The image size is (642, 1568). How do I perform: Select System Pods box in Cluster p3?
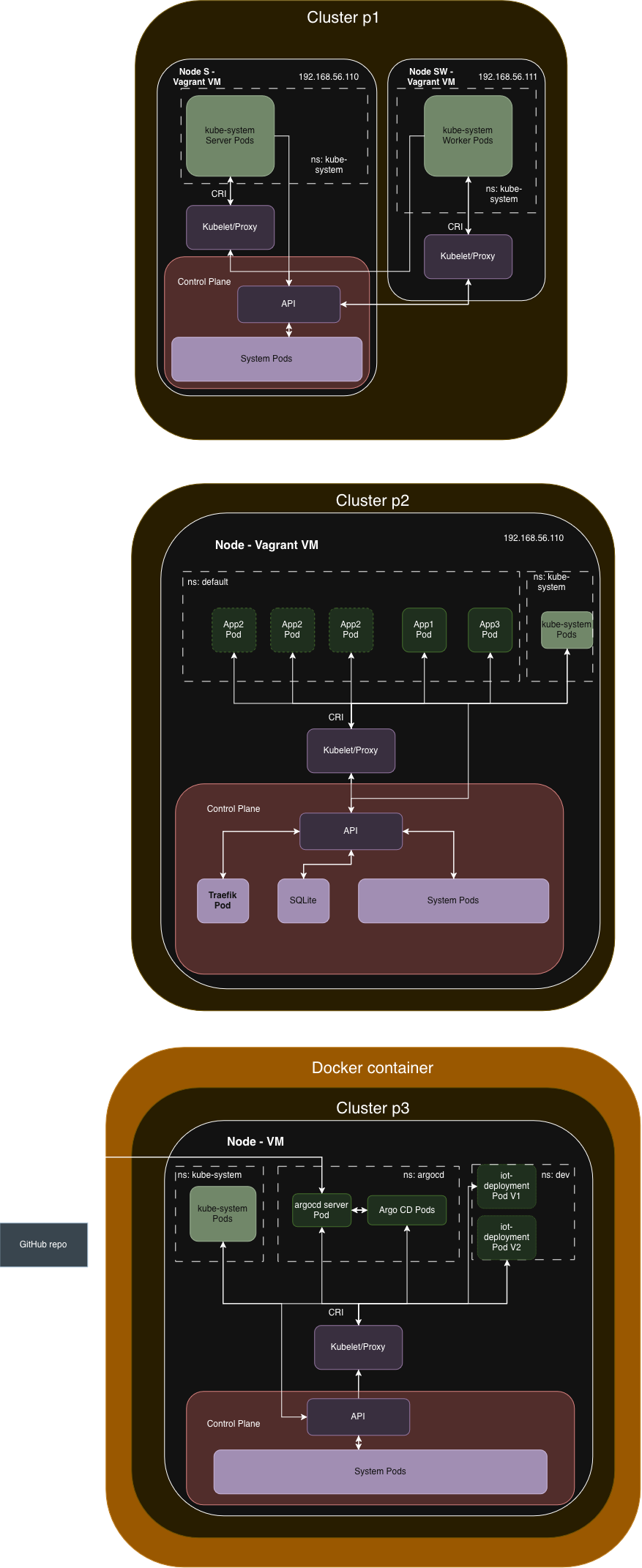point(381,1471)
